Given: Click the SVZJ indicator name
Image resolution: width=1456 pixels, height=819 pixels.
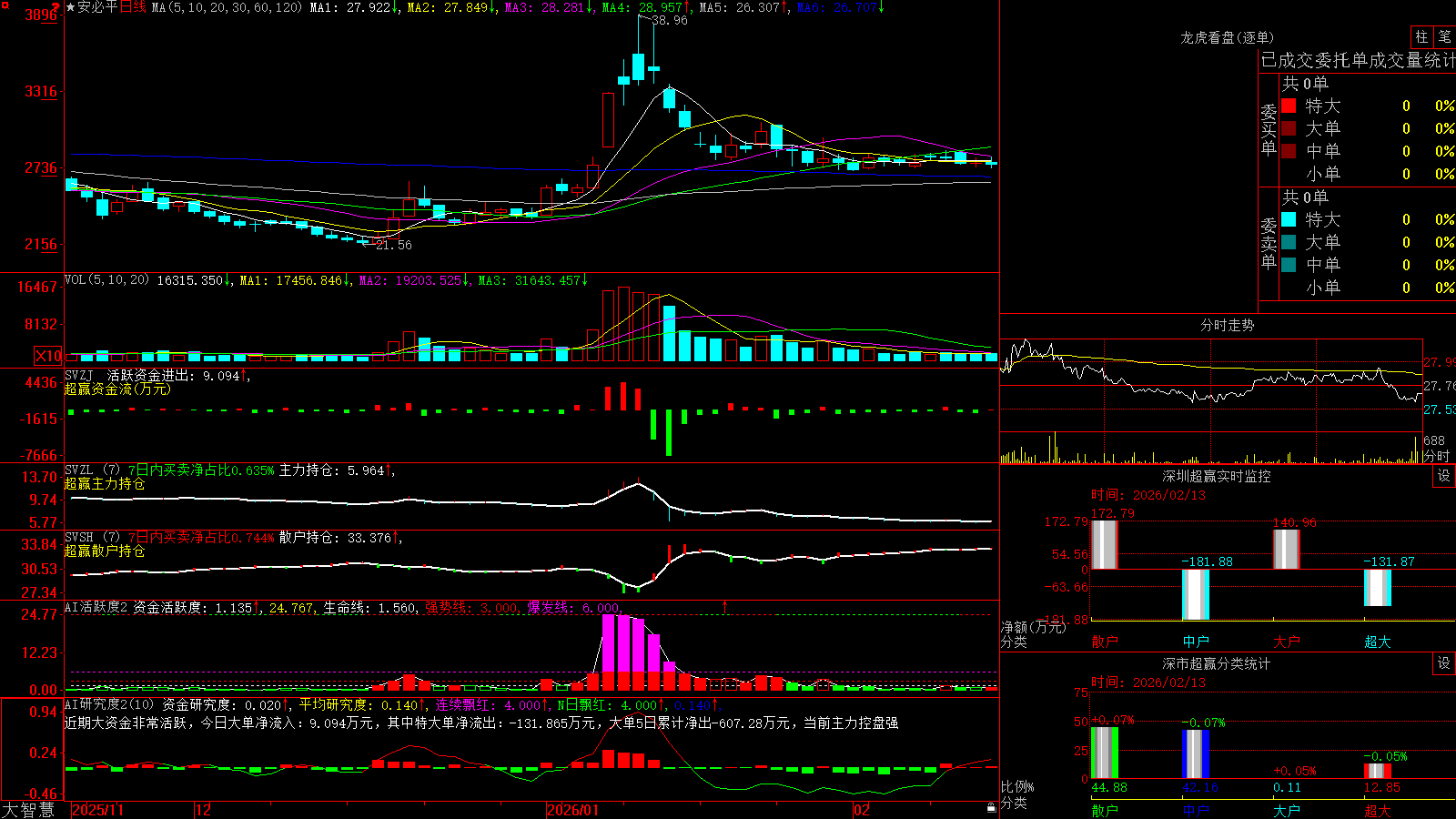Looking at the screenshot, I should (x=79, y=375).
